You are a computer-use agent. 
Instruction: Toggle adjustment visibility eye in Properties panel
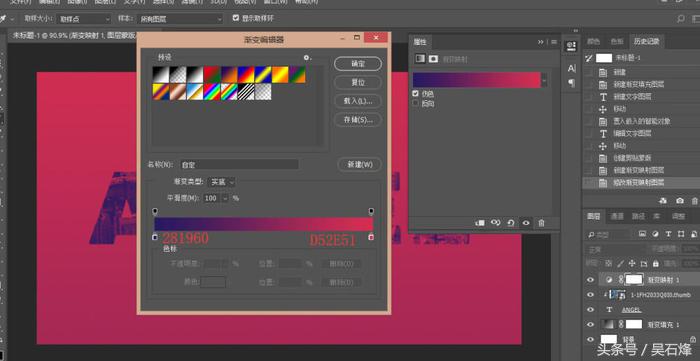(x=526, y=223)
